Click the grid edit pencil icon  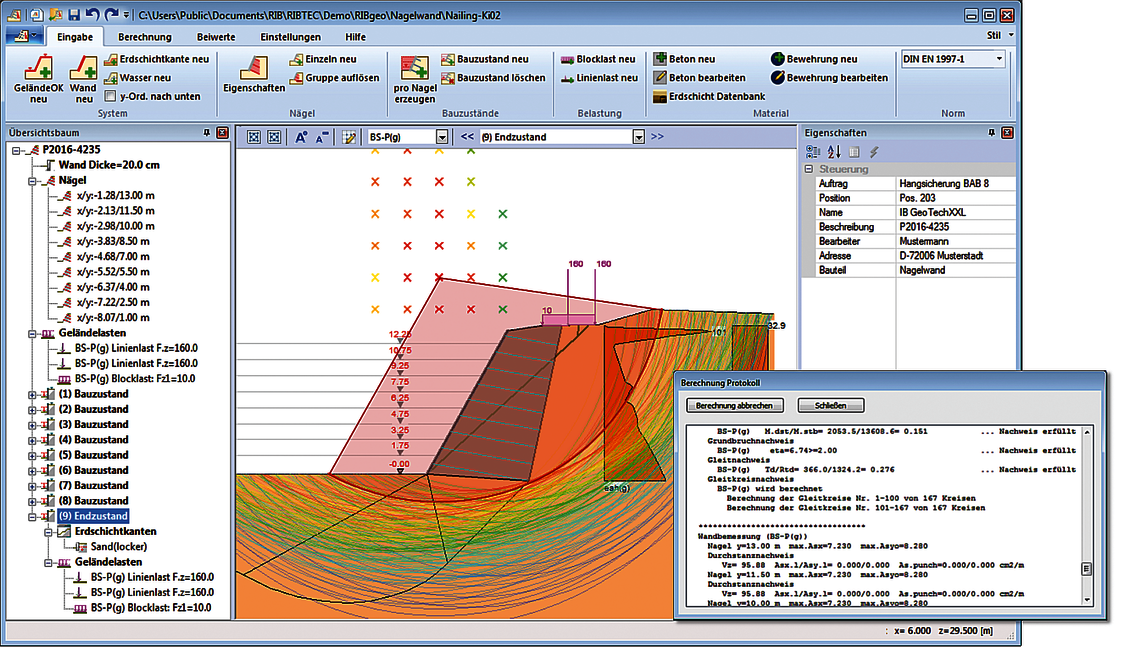click(349, 137)
